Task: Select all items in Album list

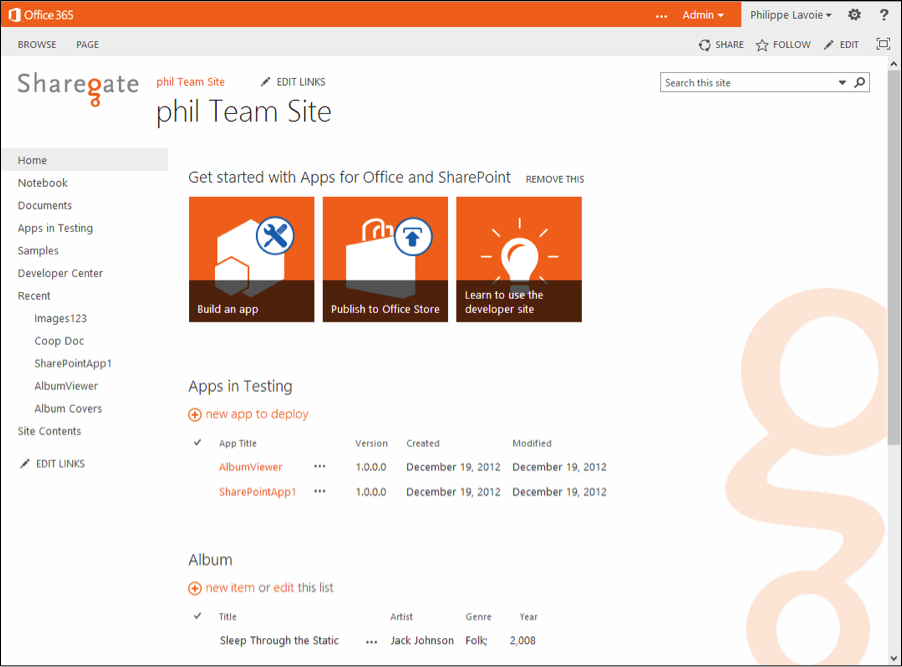Action: click(197, 616)
